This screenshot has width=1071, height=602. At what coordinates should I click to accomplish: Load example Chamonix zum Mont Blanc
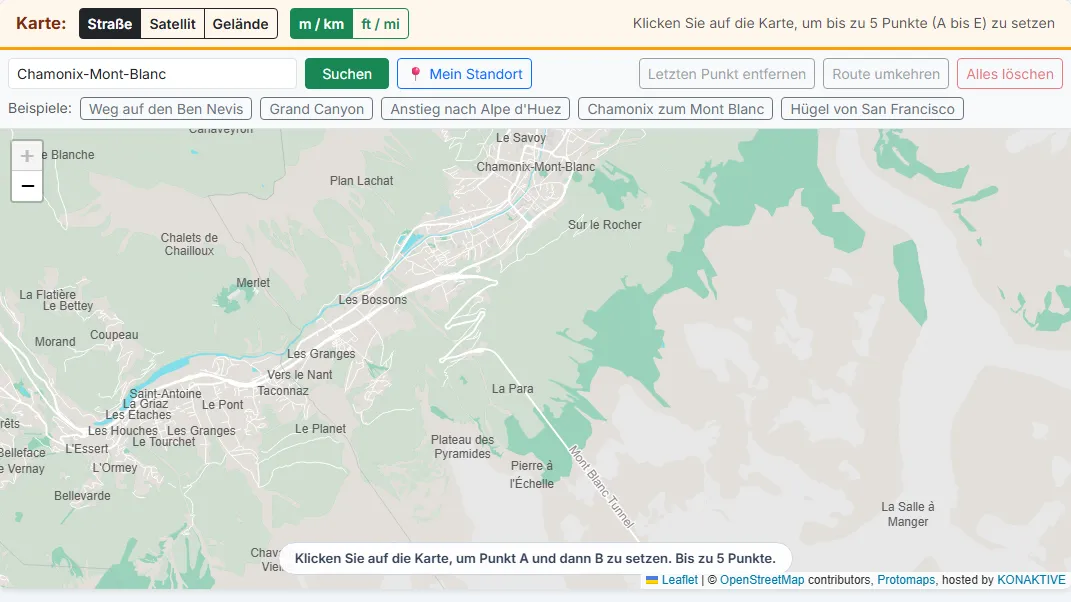(x=676, y=109)
